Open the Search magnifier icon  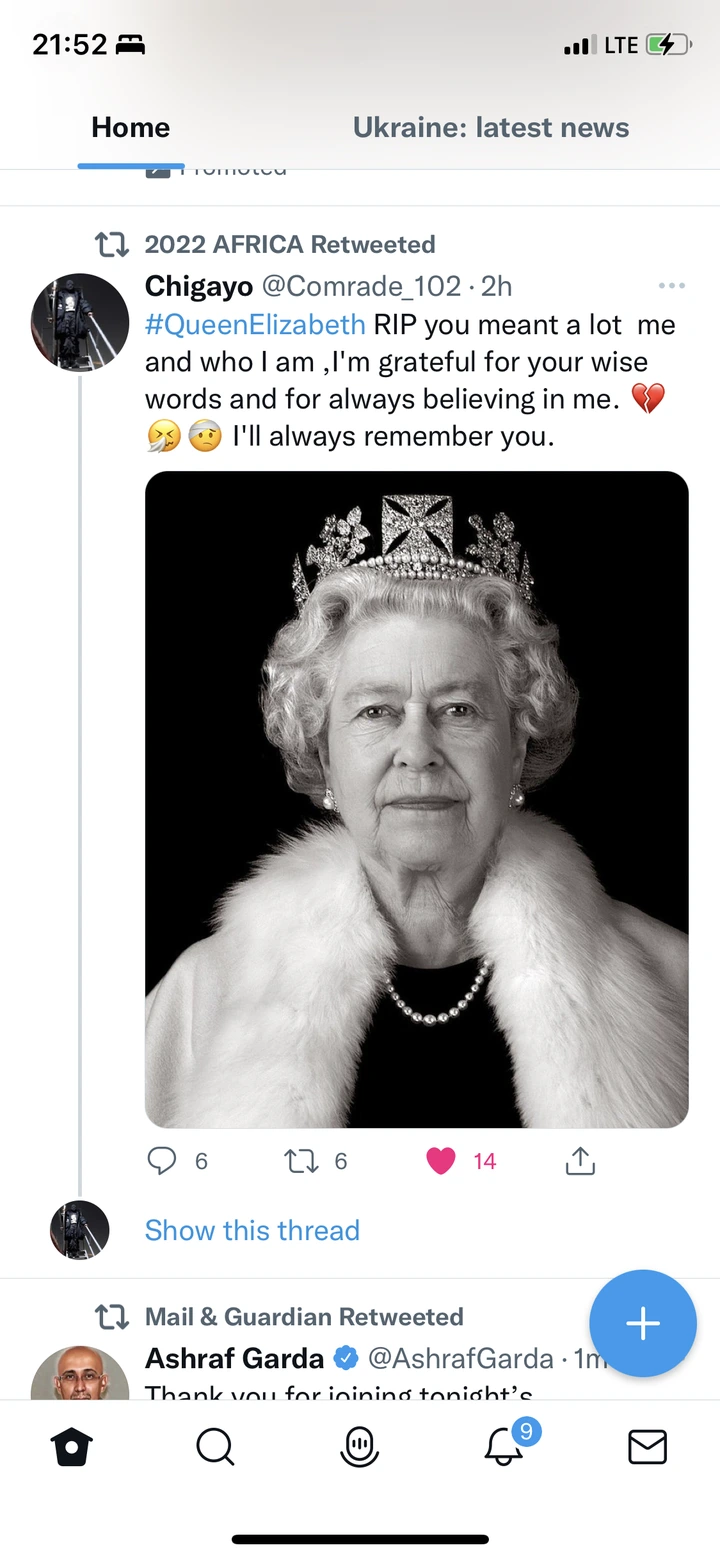click(215, 1447)
